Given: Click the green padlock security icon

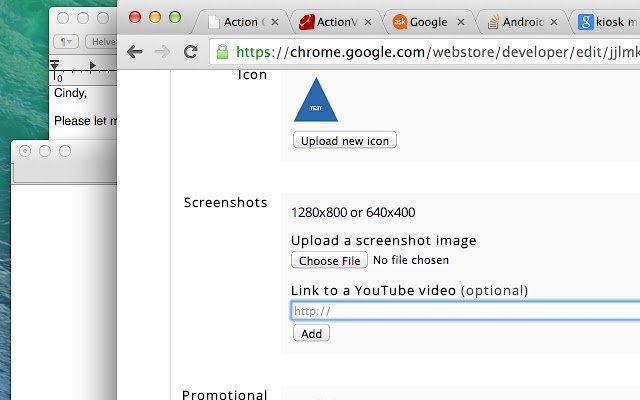Looking at the screenshot, I should 222,52.
